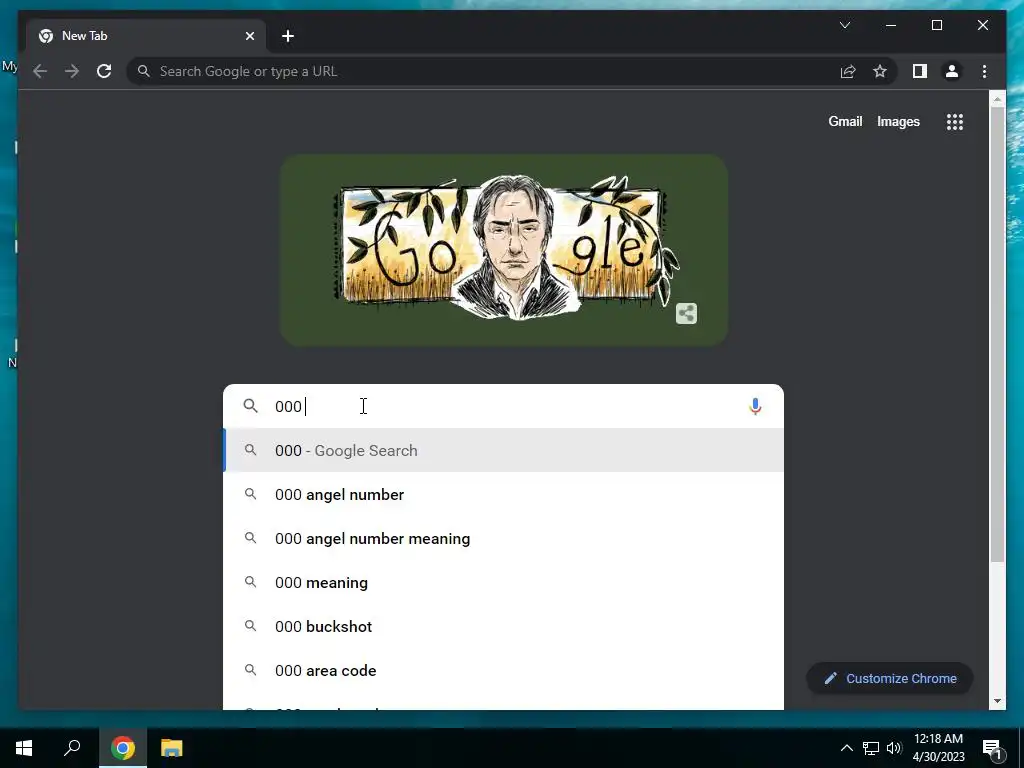1024x768 pixels.
Task: Close the New Tab tab
Action: [249, 36]
